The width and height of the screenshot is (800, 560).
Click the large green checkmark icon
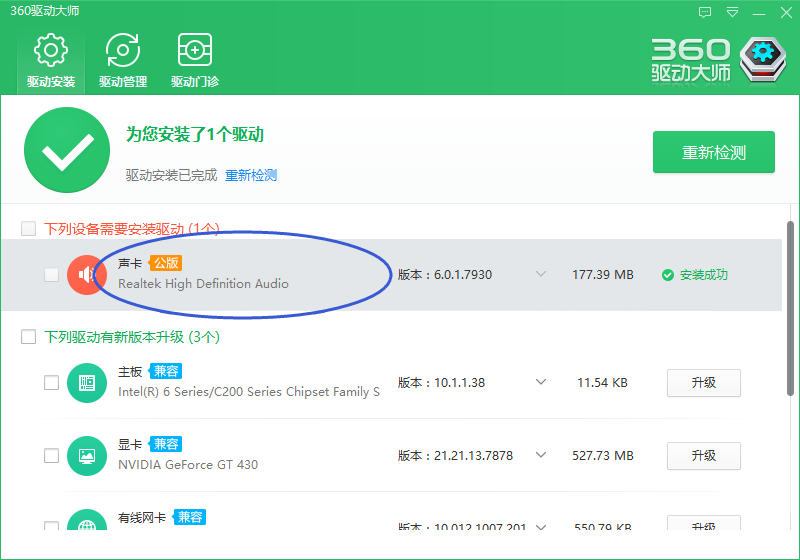click(x=67, y=150)
